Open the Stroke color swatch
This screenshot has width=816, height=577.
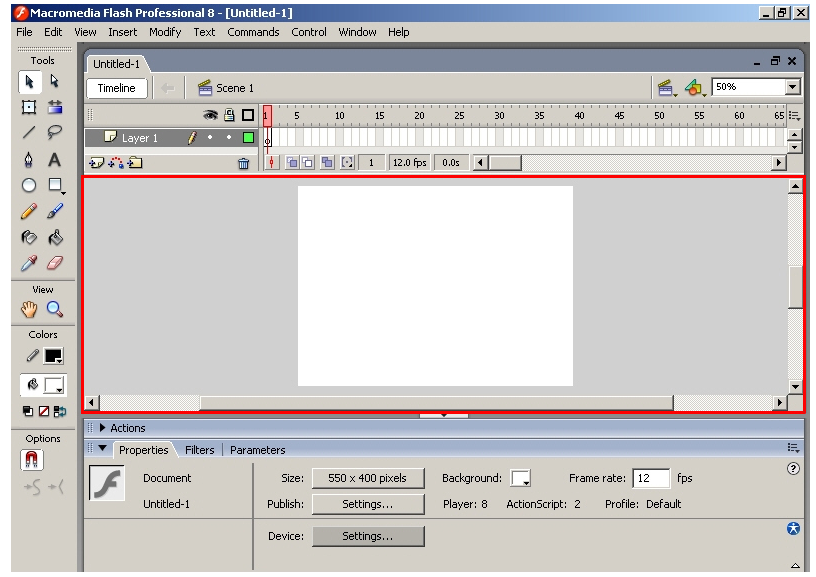[53, 356]
